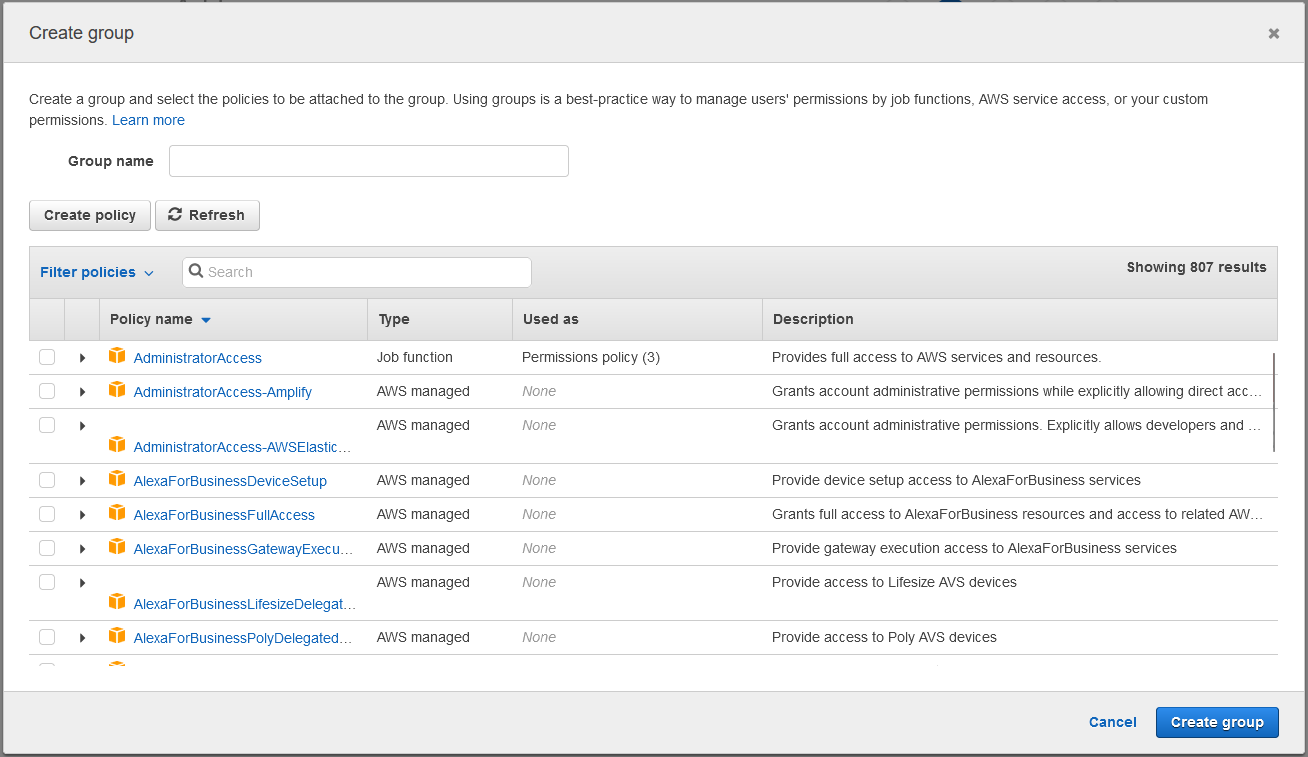Refresh the policy list
1308x757 pixels.
coord(207,215)
